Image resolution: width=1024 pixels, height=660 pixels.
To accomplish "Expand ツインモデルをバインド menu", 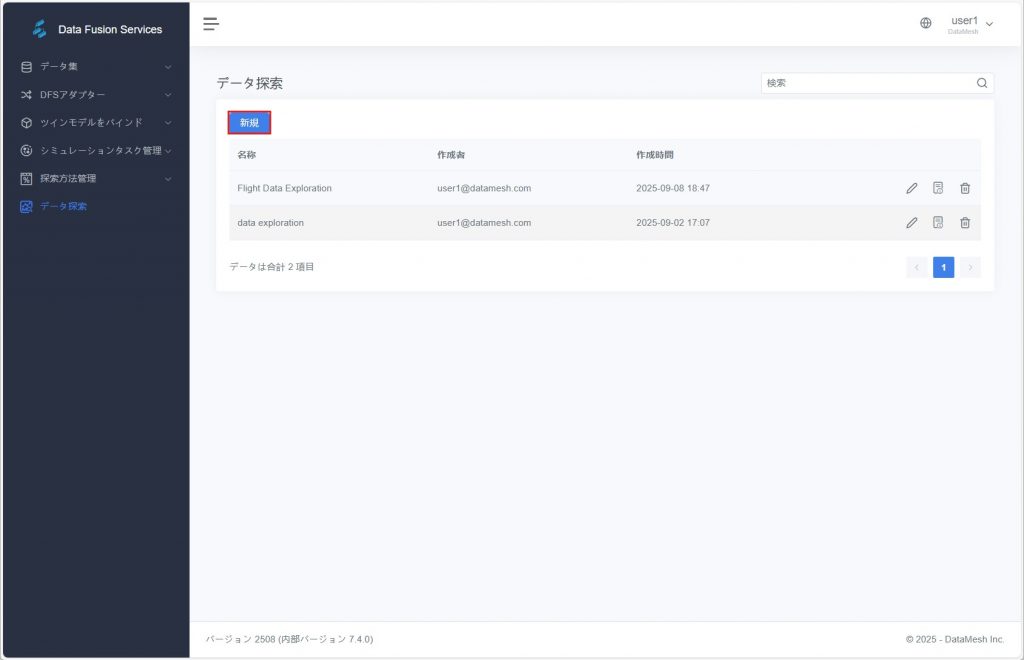I will 95,123.
